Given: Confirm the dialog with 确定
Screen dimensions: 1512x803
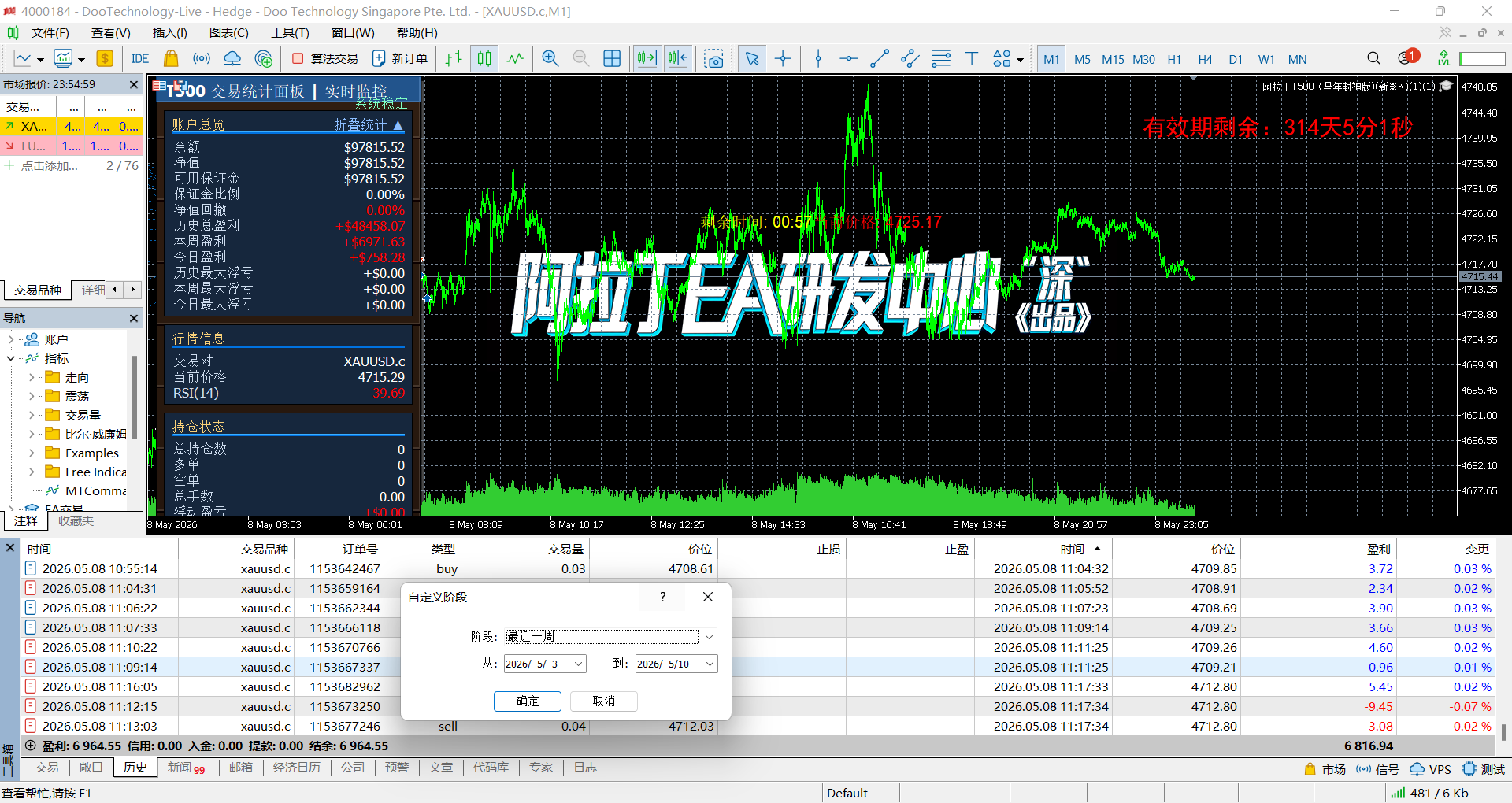Looking at the screenshot, I should point(528,701).
